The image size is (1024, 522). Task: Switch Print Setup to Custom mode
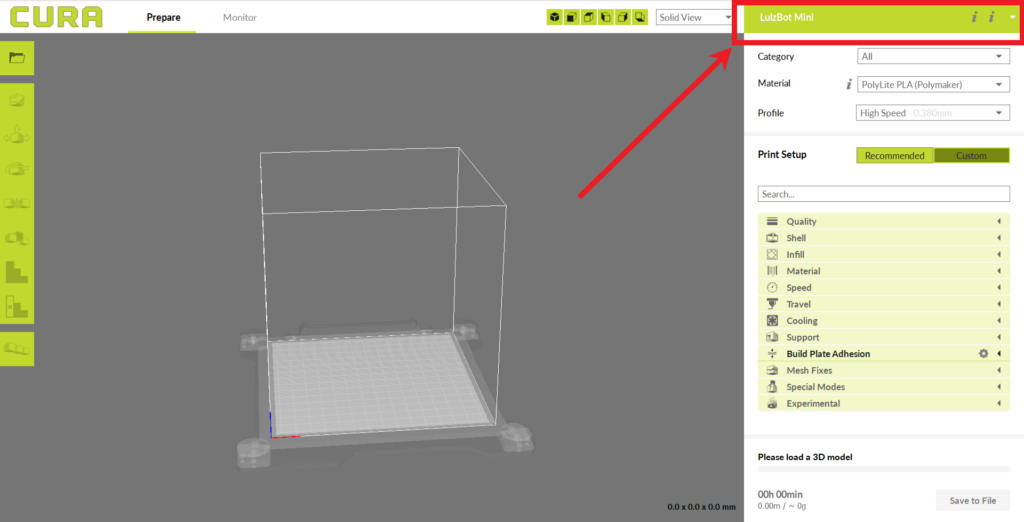[971, 155]
